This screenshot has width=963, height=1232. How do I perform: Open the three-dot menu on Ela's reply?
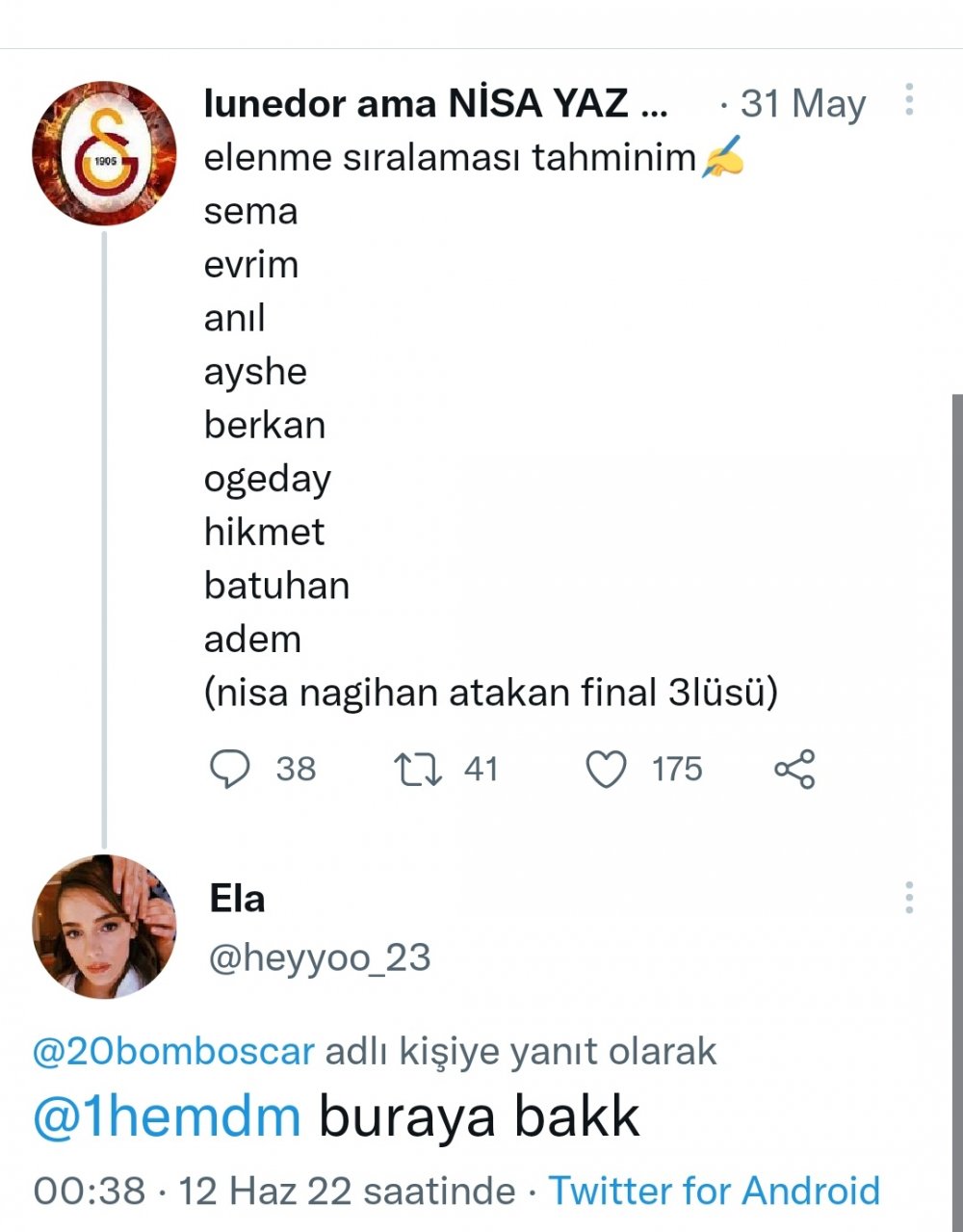point(909,898)
